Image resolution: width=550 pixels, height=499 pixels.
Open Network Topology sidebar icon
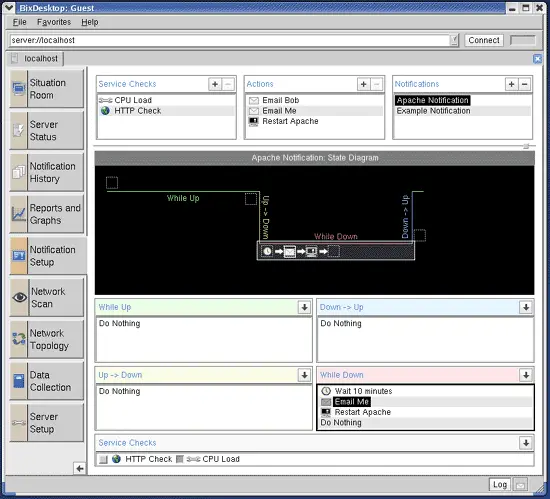click(x=19, y=339)
